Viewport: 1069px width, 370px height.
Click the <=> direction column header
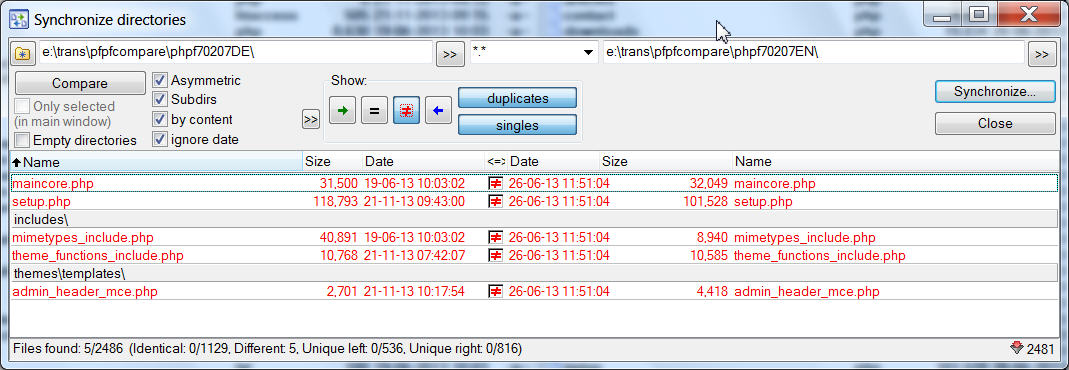496,161
